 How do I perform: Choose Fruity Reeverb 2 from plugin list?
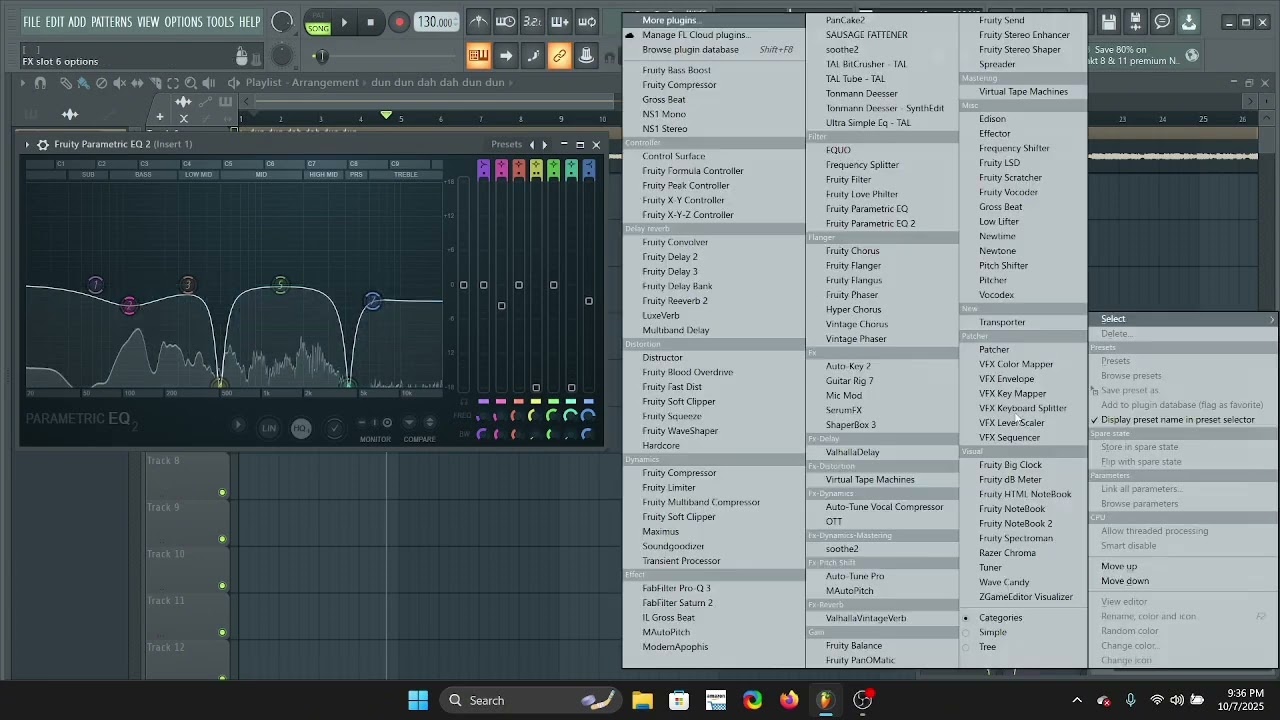click(x=675, y=301)
